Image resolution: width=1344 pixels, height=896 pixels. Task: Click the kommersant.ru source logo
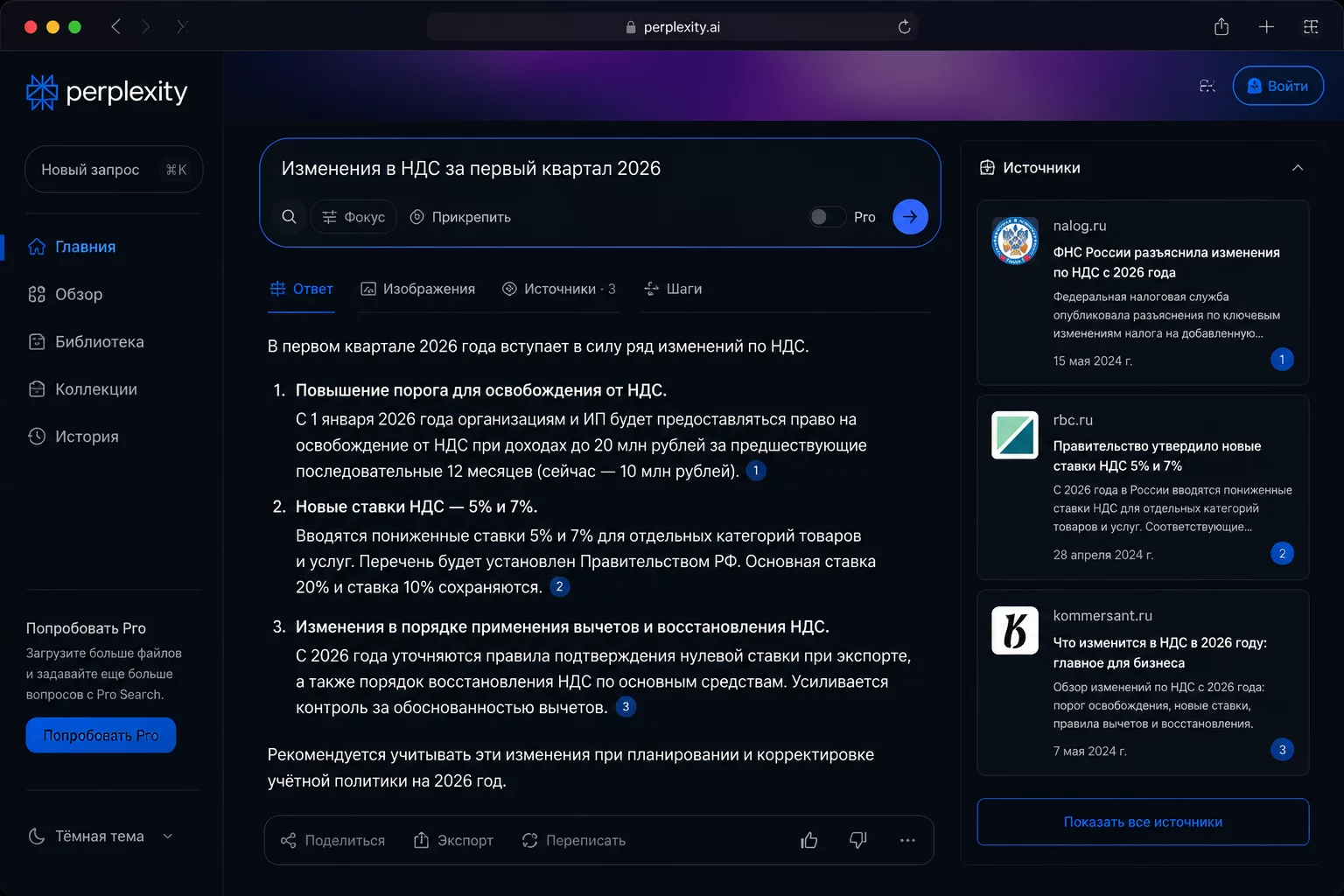click(1015, 630)
